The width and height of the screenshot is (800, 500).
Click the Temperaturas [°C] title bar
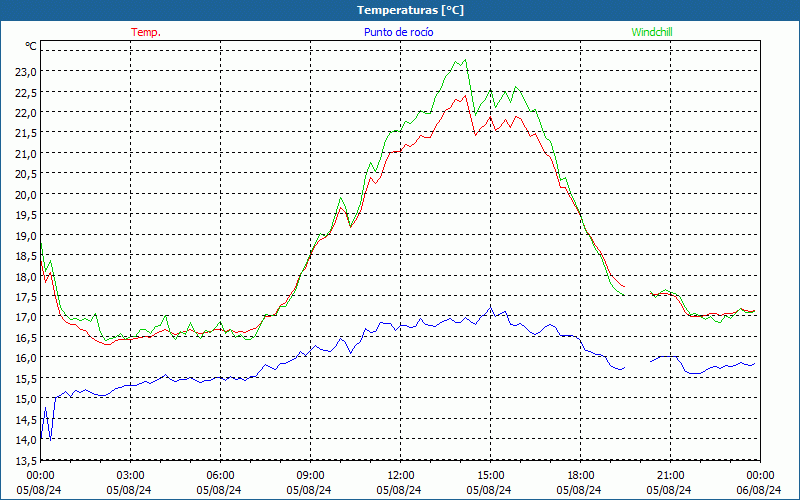tap(400, 10)
